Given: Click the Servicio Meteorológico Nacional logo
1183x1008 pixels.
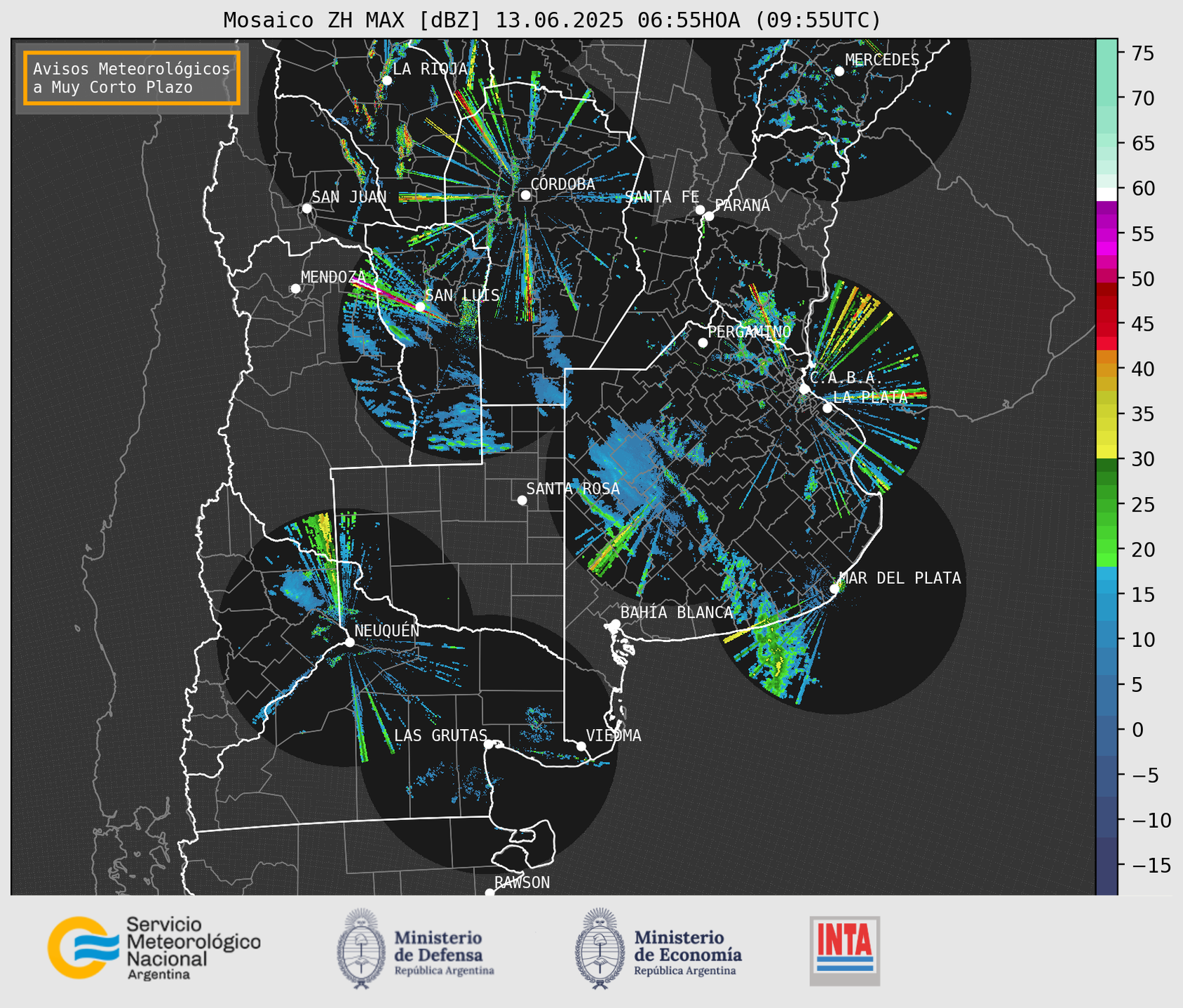Looking at the screenshot, I should point(154,947).
